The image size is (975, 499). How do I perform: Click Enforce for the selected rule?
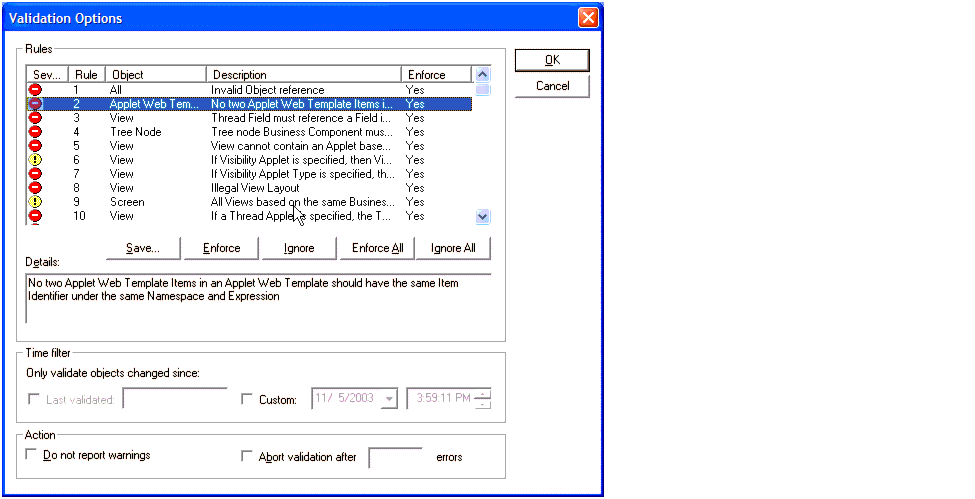click(x=221, y=248)
